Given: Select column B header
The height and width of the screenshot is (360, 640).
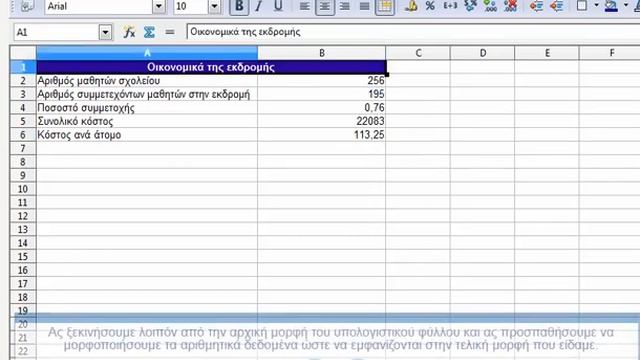Looking at the screenshot, I should (322, 53).
